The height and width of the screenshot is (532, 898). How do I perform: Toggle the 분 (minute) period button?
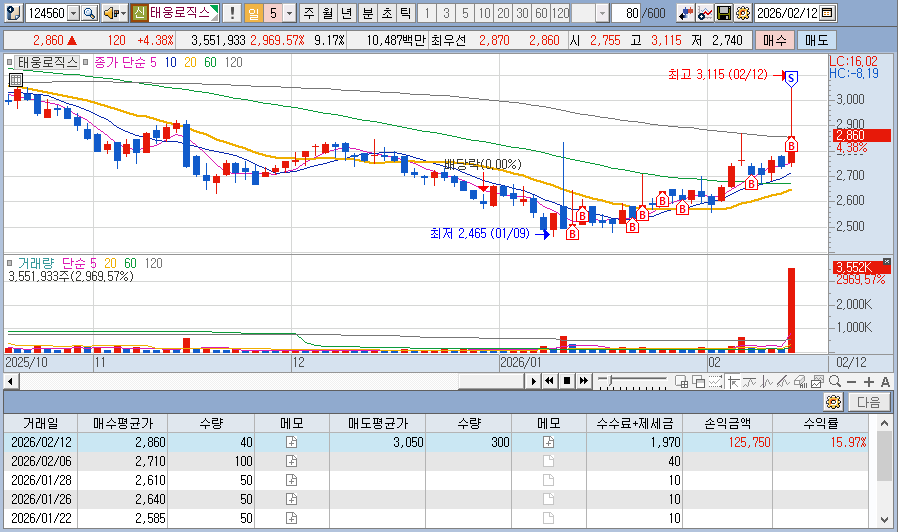(368, 13)
